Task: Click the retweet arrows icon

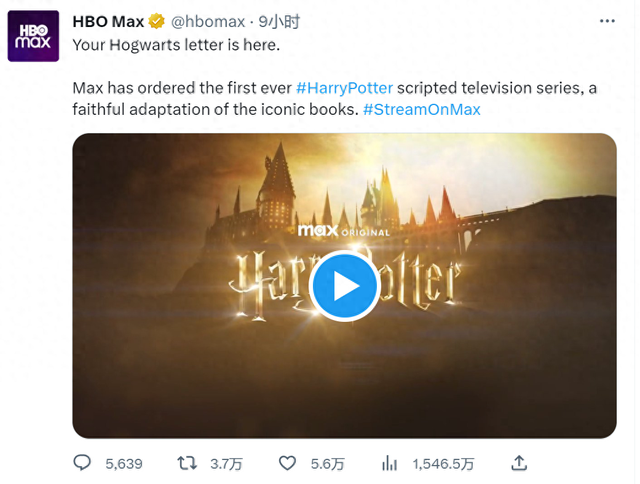Action: [x=187, y=463]
